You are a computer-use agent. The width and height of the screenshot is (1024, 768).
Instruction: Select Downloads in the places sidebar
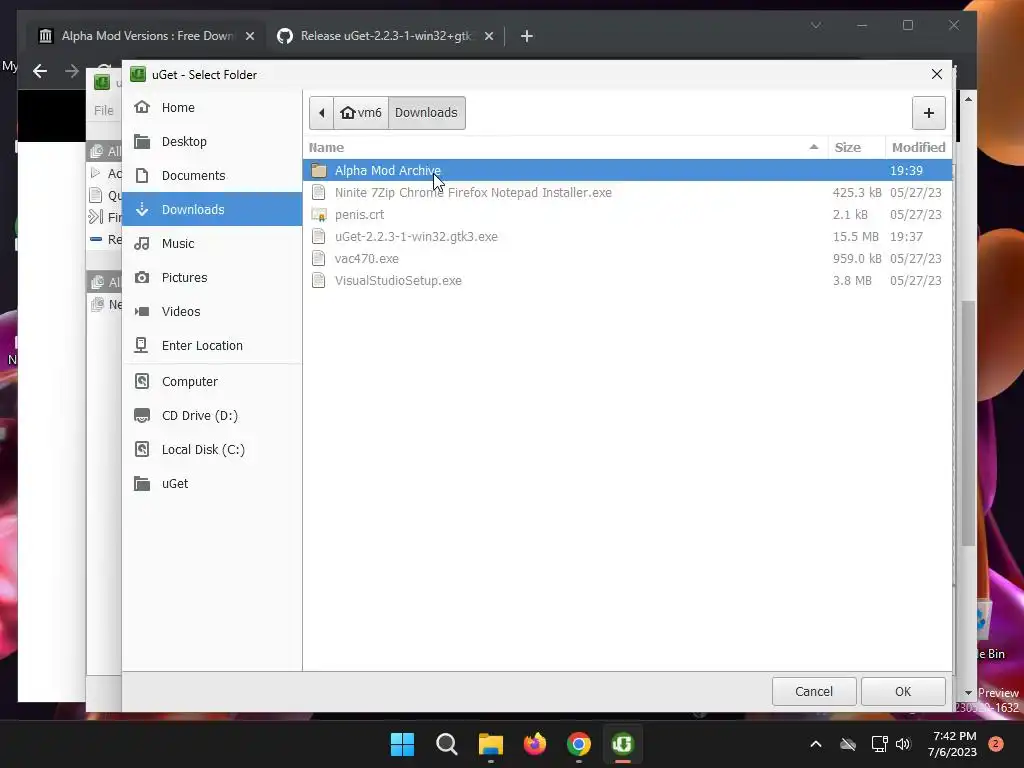(212, 209)
